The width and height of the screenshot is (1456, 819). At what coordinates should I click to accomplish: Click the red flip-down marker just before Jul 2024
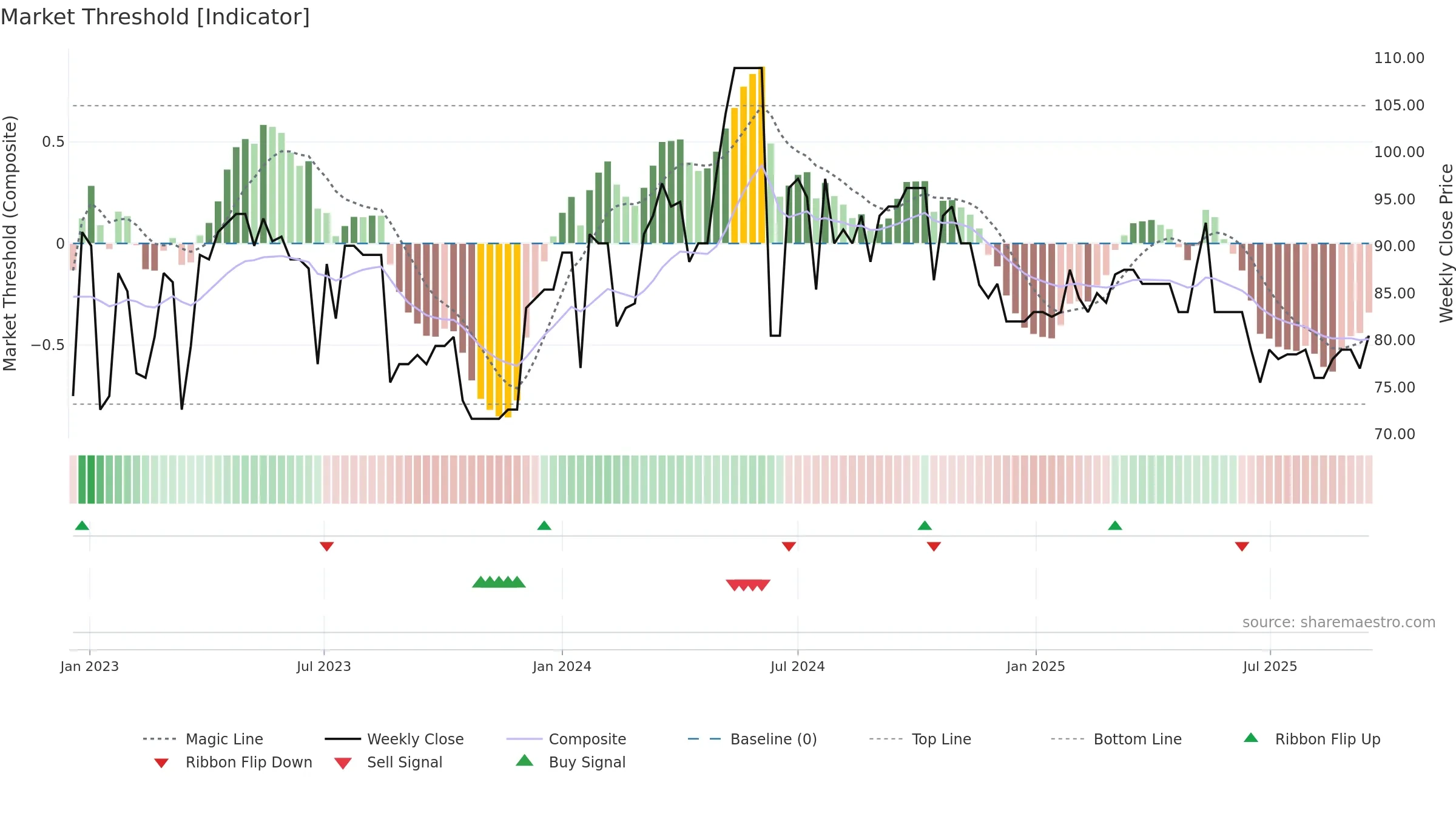[x=789, y=547]
